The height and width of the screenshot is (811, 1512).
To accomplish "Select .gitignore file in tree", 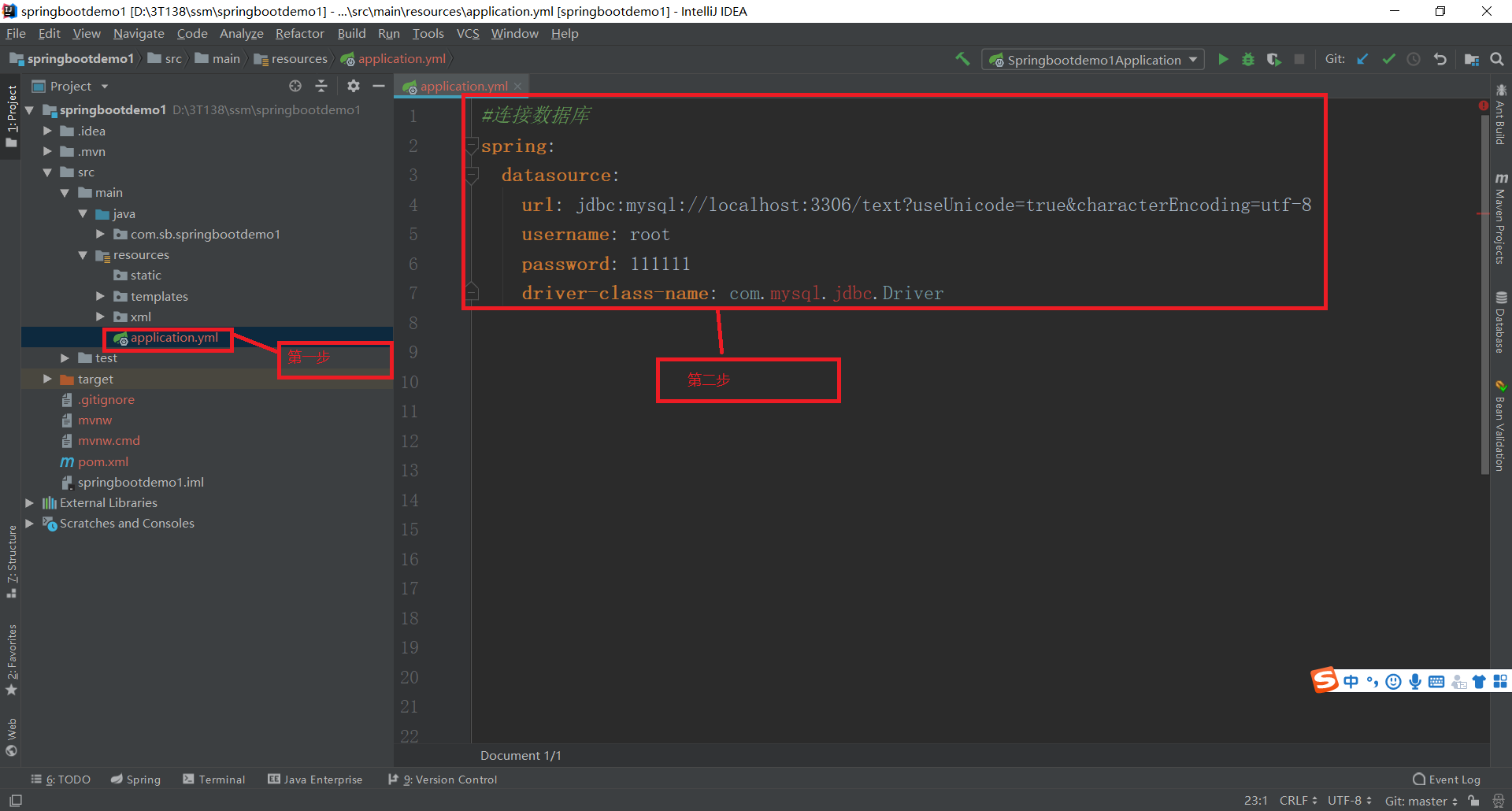I will 106,399.
